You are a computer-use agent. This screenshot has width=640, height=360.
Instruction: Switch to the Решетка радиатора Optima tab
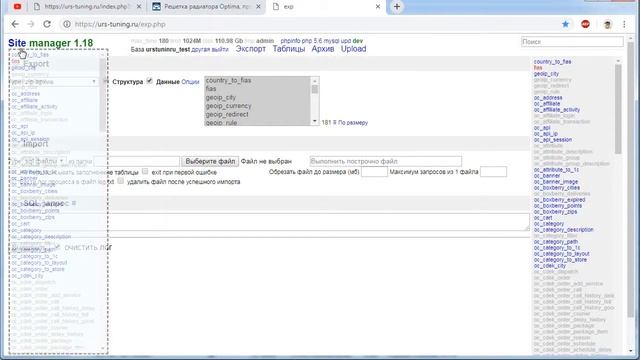[206, 7]
